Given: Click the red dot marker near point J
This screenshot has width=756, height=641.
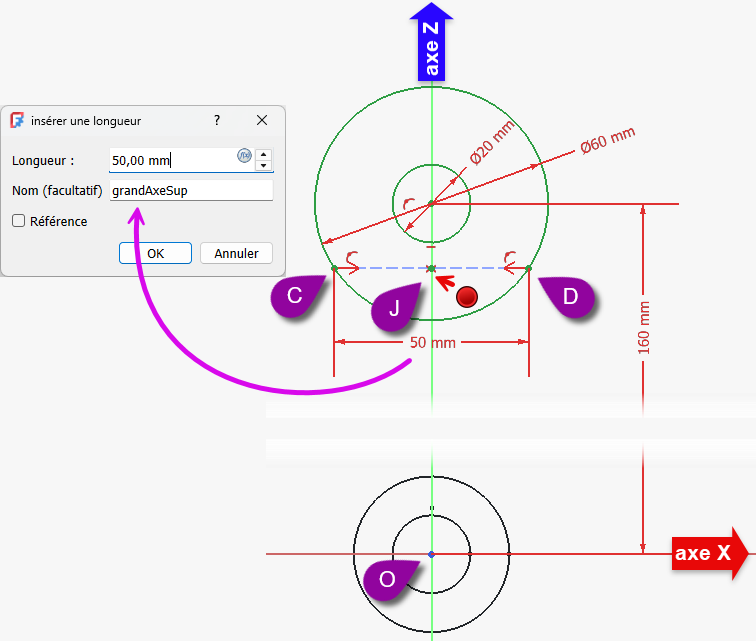Looking at the screenshot, I should tap(467, 296).
